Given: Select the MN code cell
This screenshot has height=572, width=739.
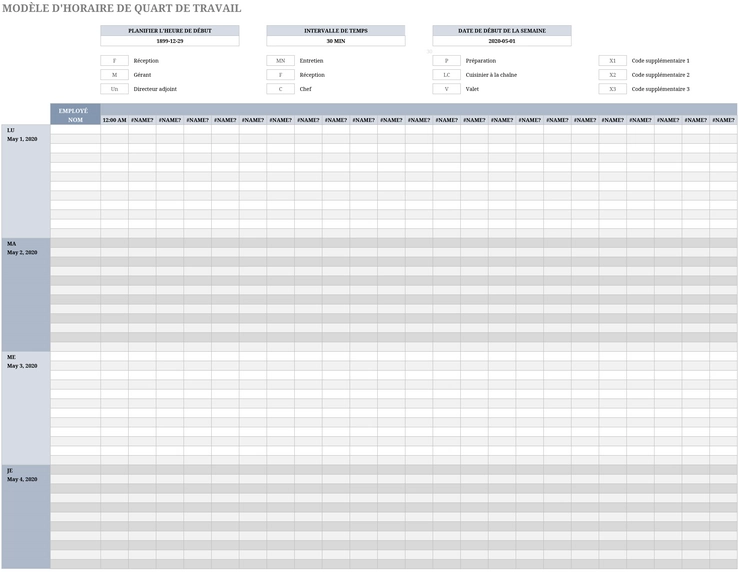Looking at the screenshot, I should tap(280, 61).
